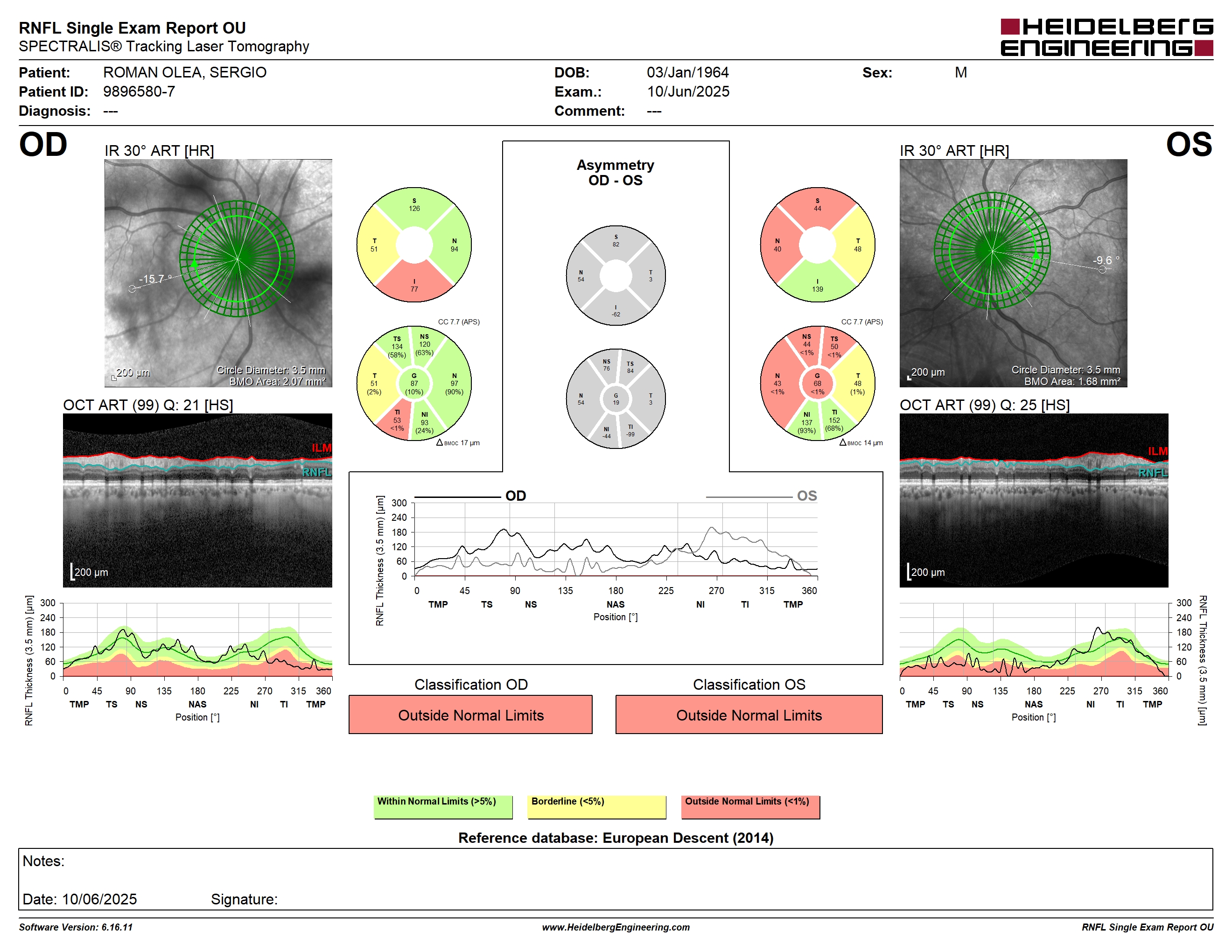Click the -9.6° angle label on OS image
Image resolution: width=1232 pixels, height=952 pixels.
click(x=1106, y=260)
